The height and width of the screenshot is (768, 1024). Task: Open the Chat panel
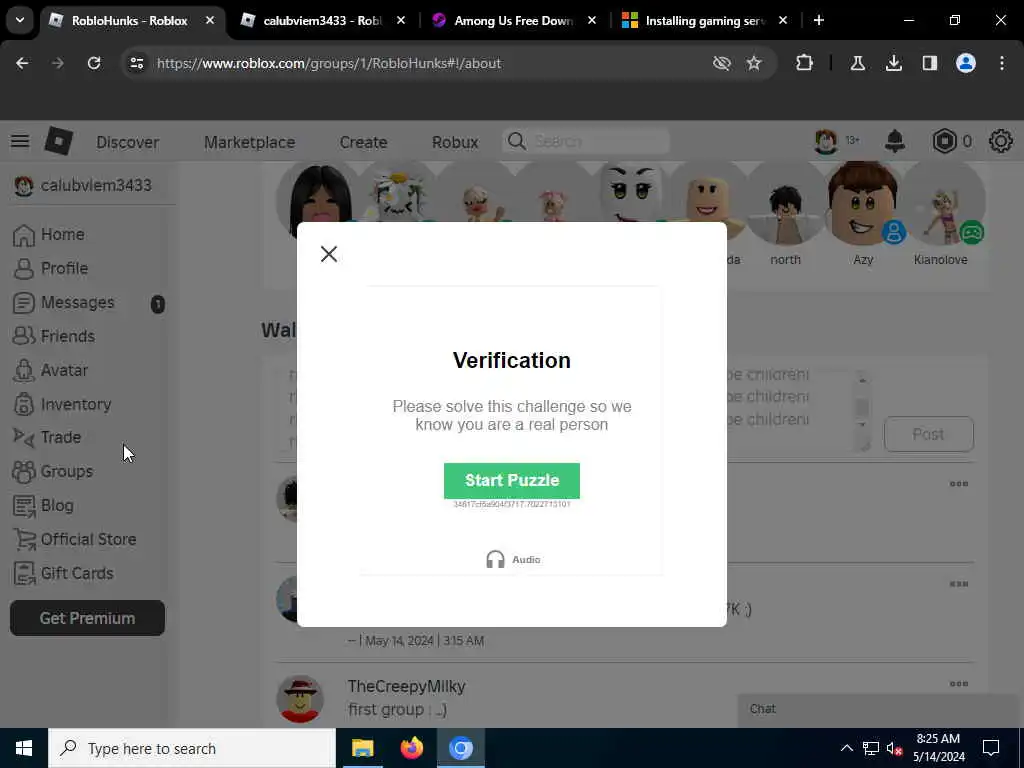(x=878, y=709)
